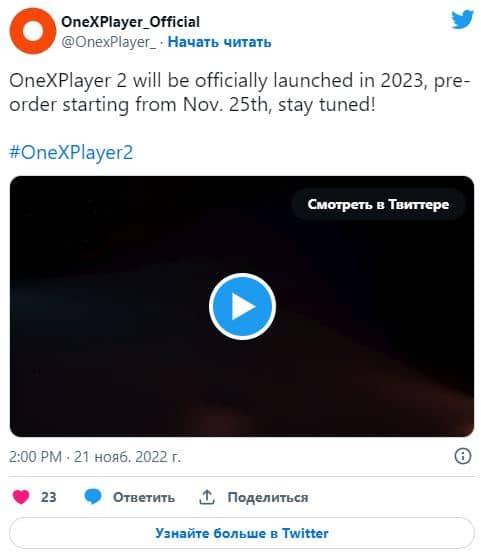Click the blue reply bubble icon

coord(93,496)
